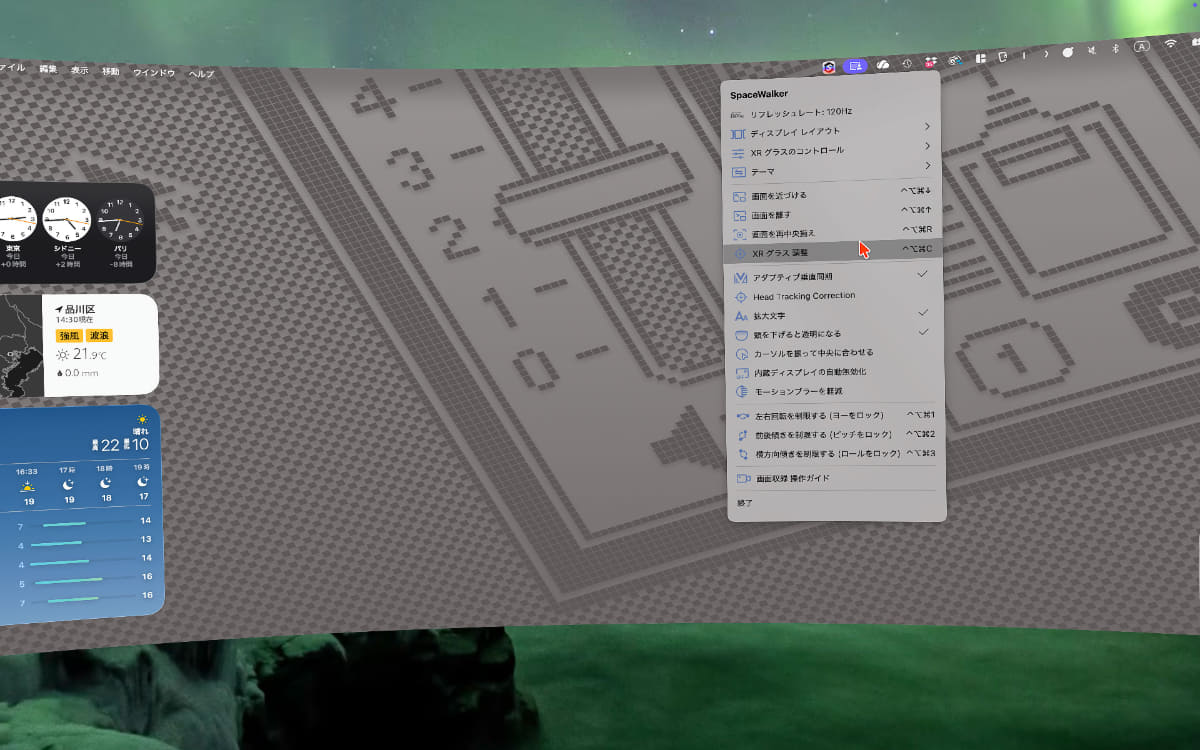Image resolution: width=1200 pixels, height=750 pixels.
Task: Select モーションブラーを軽減 option
Action: pos(800,393)
